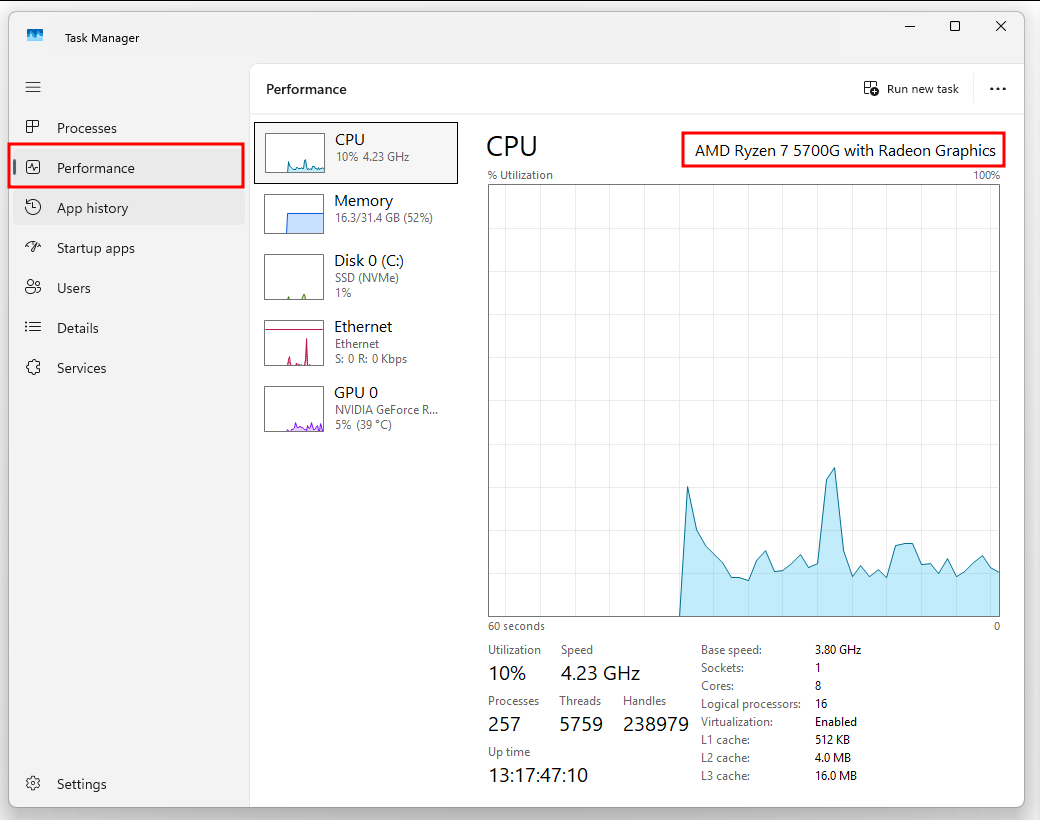This screenshot has width=1040, height=820.
Task: Open the Details page label
Action: point(78,328)
